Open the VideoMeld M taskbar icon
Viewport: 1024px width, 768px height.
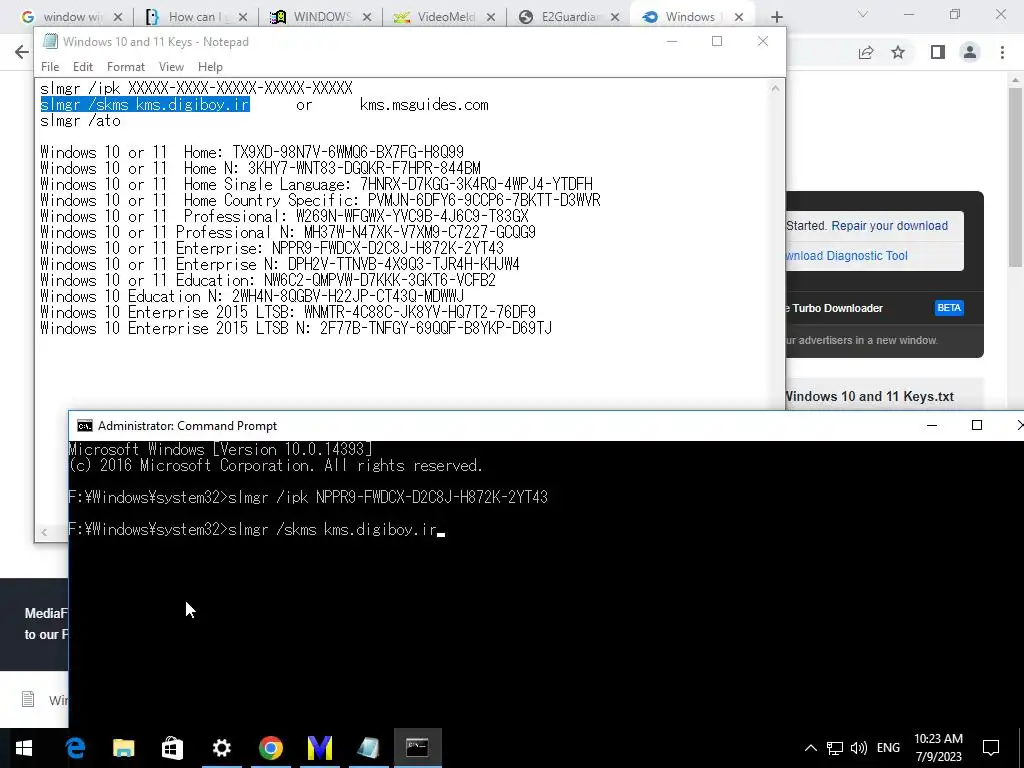(x=319, y=748)
